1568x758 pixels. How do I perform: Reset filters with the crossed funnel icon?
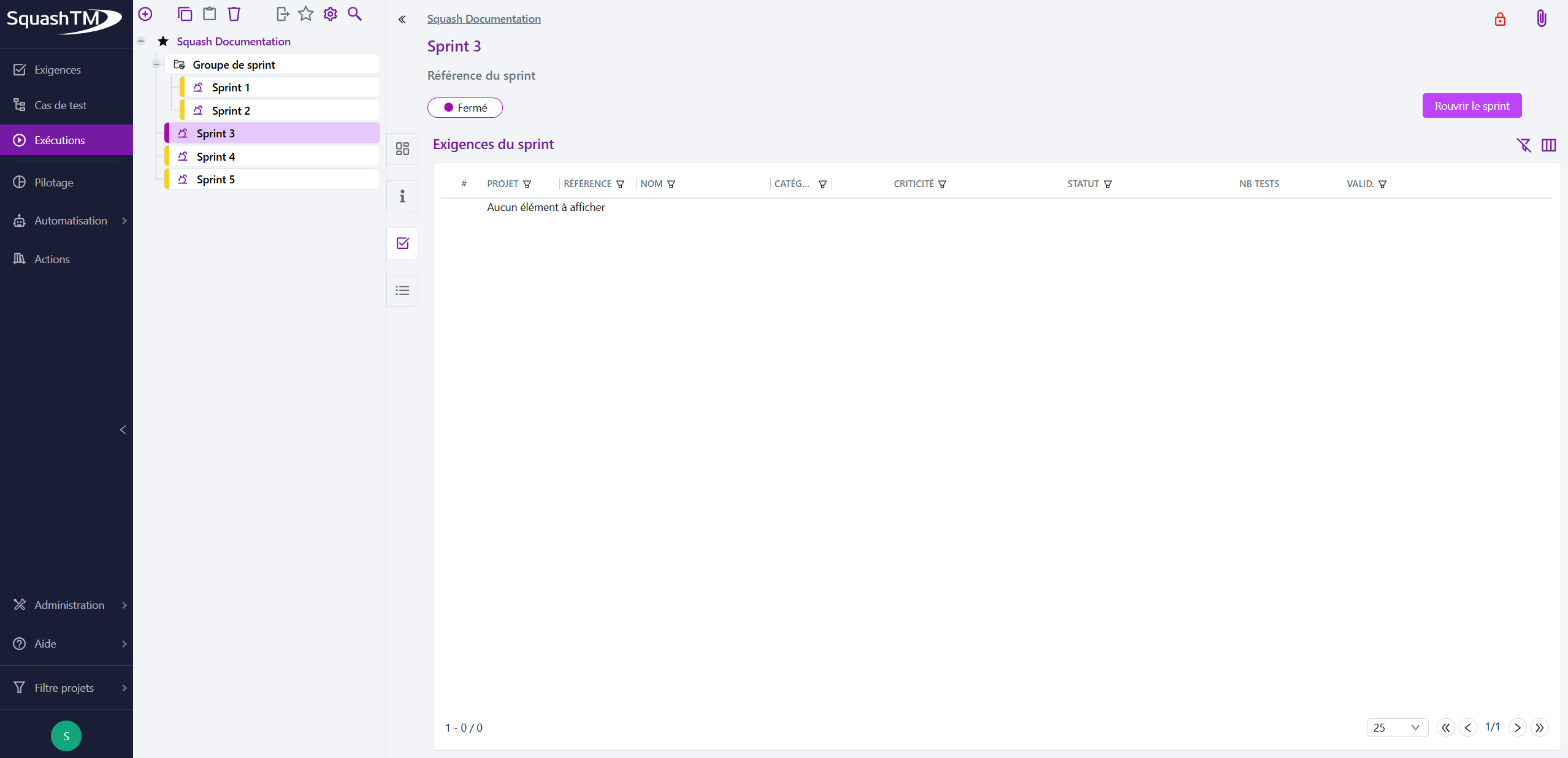tap(1524, 145)
